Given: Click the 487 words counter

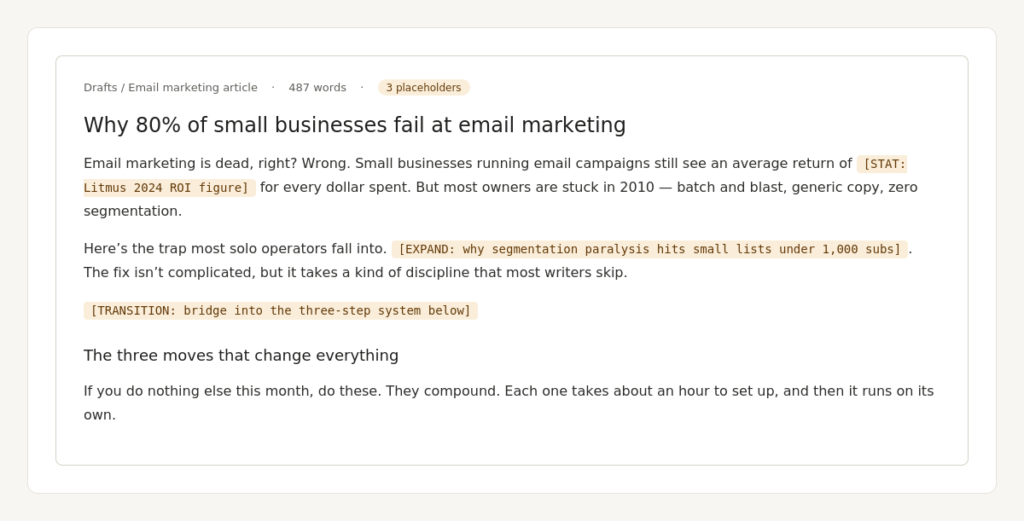Looking at the screenshot, I should click(317, 87).
